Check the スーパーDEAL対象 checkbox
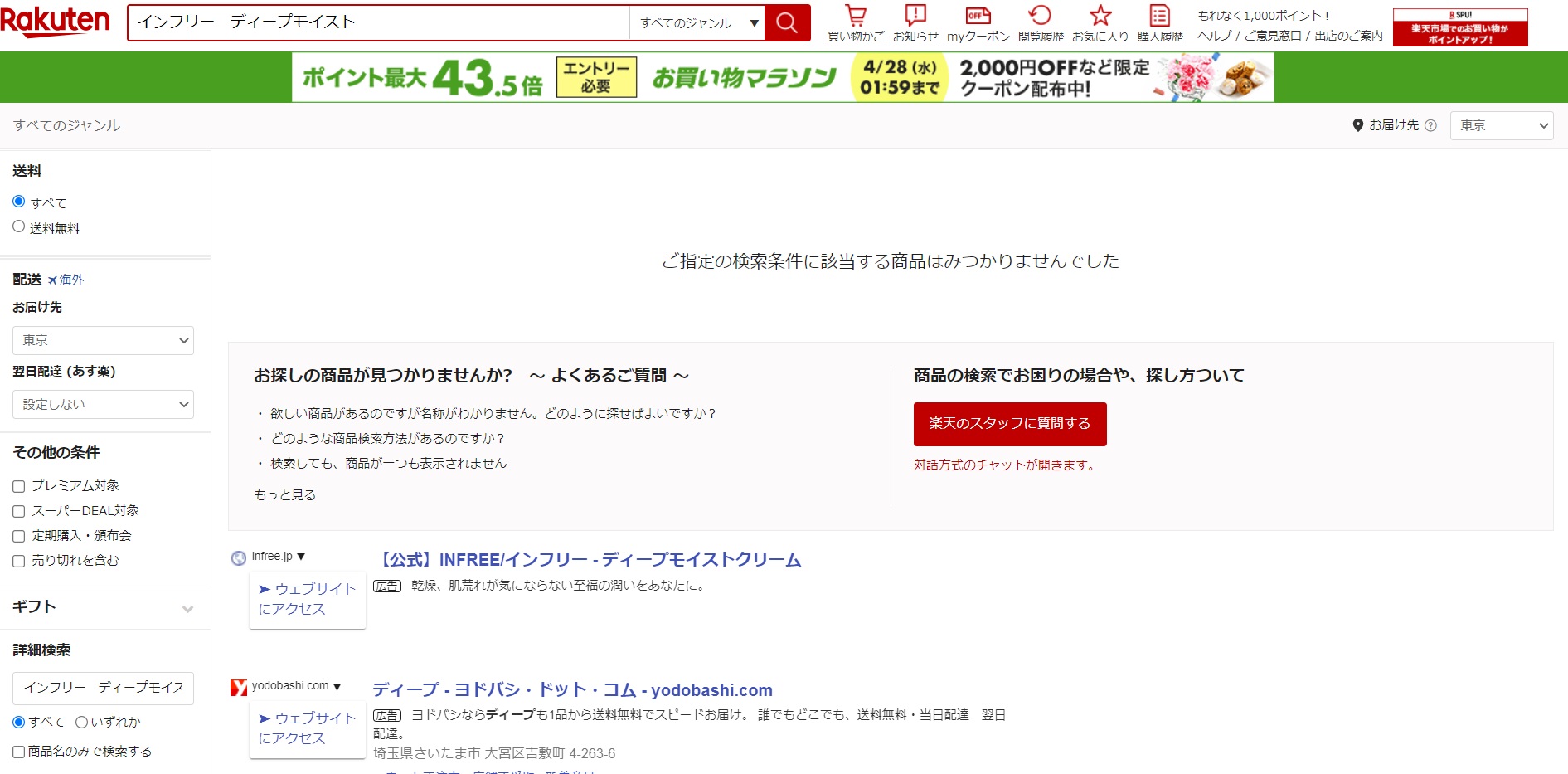 19,511
